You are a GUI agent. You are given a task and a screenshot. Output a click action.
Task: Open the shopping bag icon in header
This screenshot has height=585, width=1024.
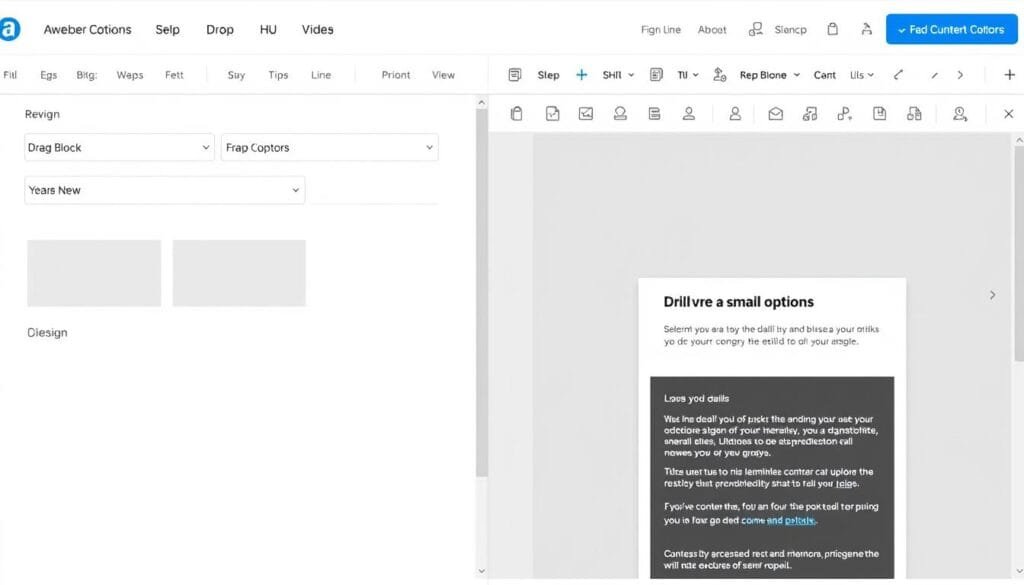point(832,29)
